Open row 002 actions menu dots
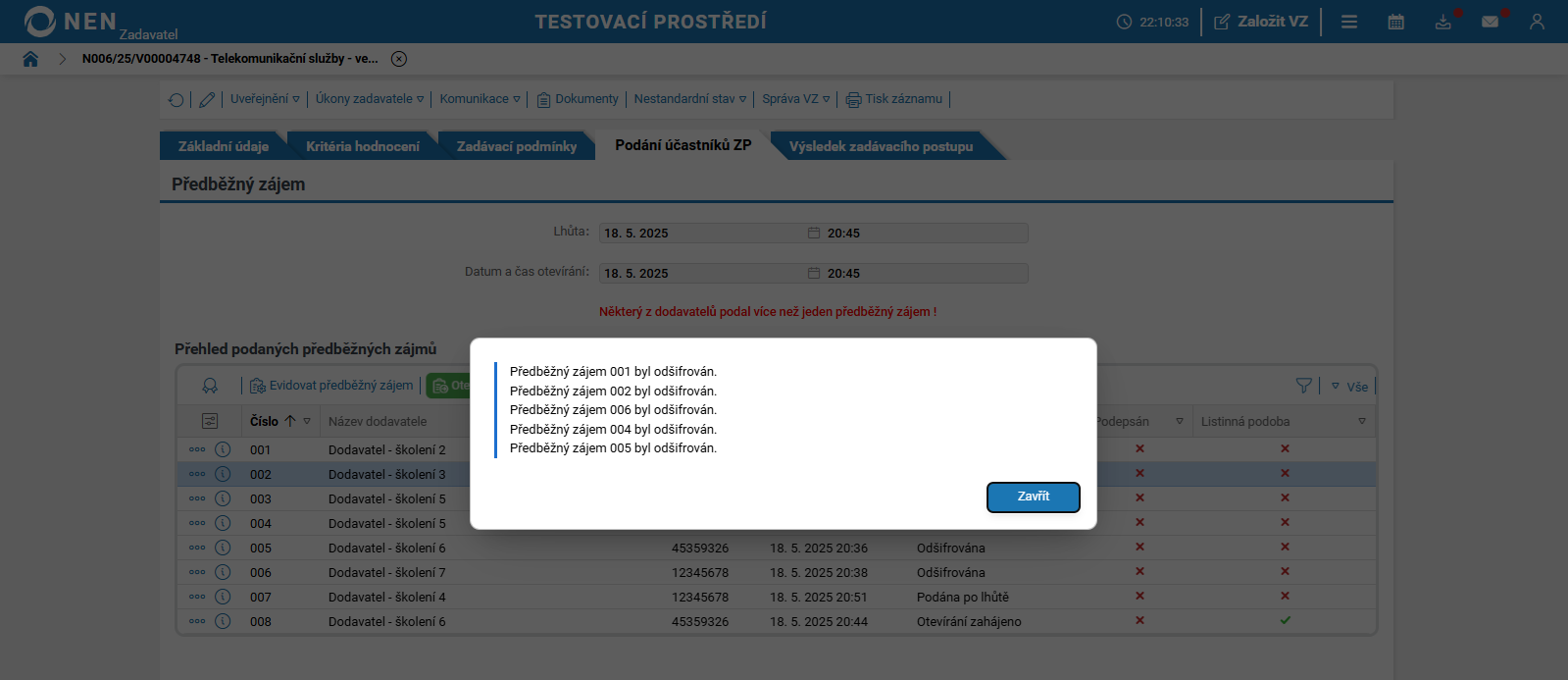 [x=197, y=474]
